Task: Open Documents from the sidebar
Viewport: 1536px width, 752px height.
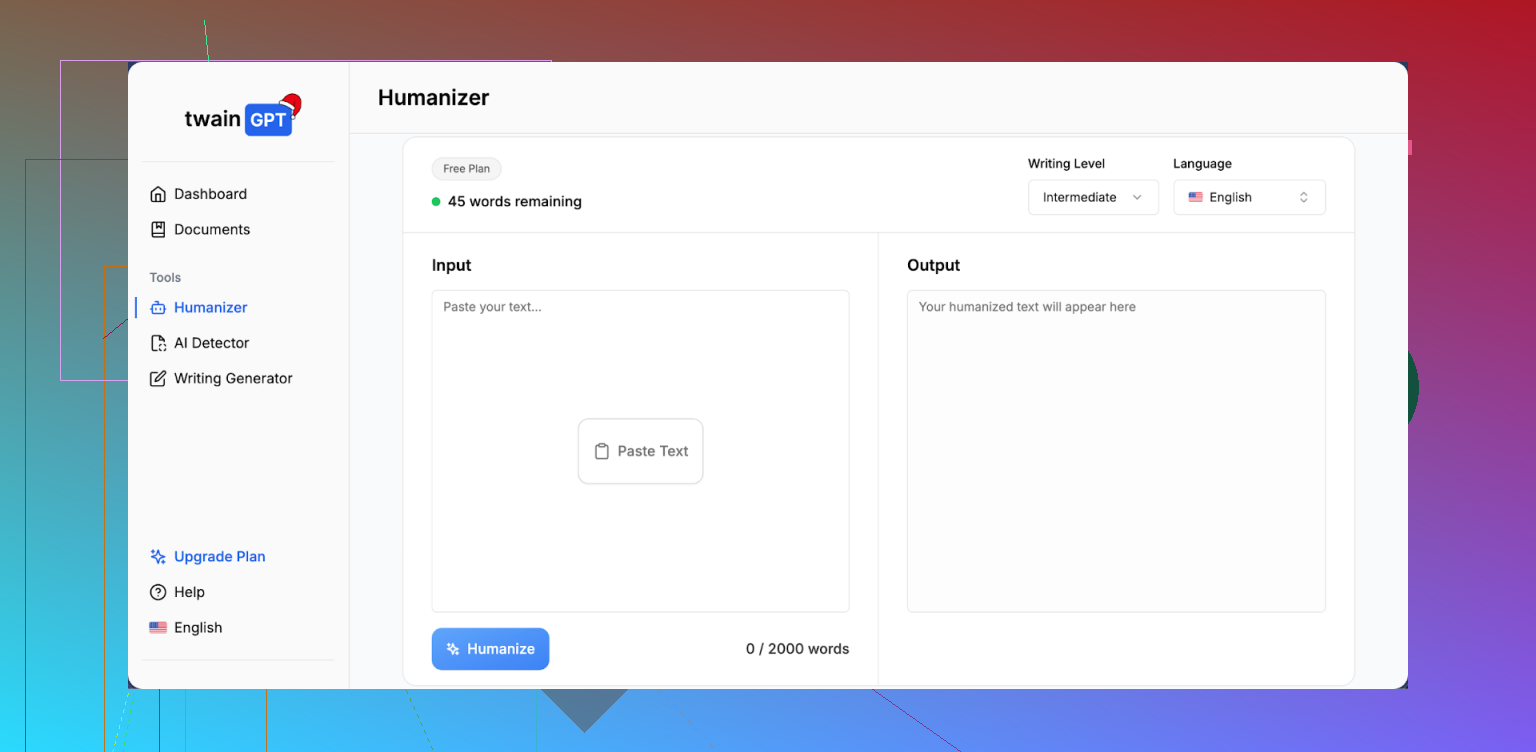Action: (211, 229)
